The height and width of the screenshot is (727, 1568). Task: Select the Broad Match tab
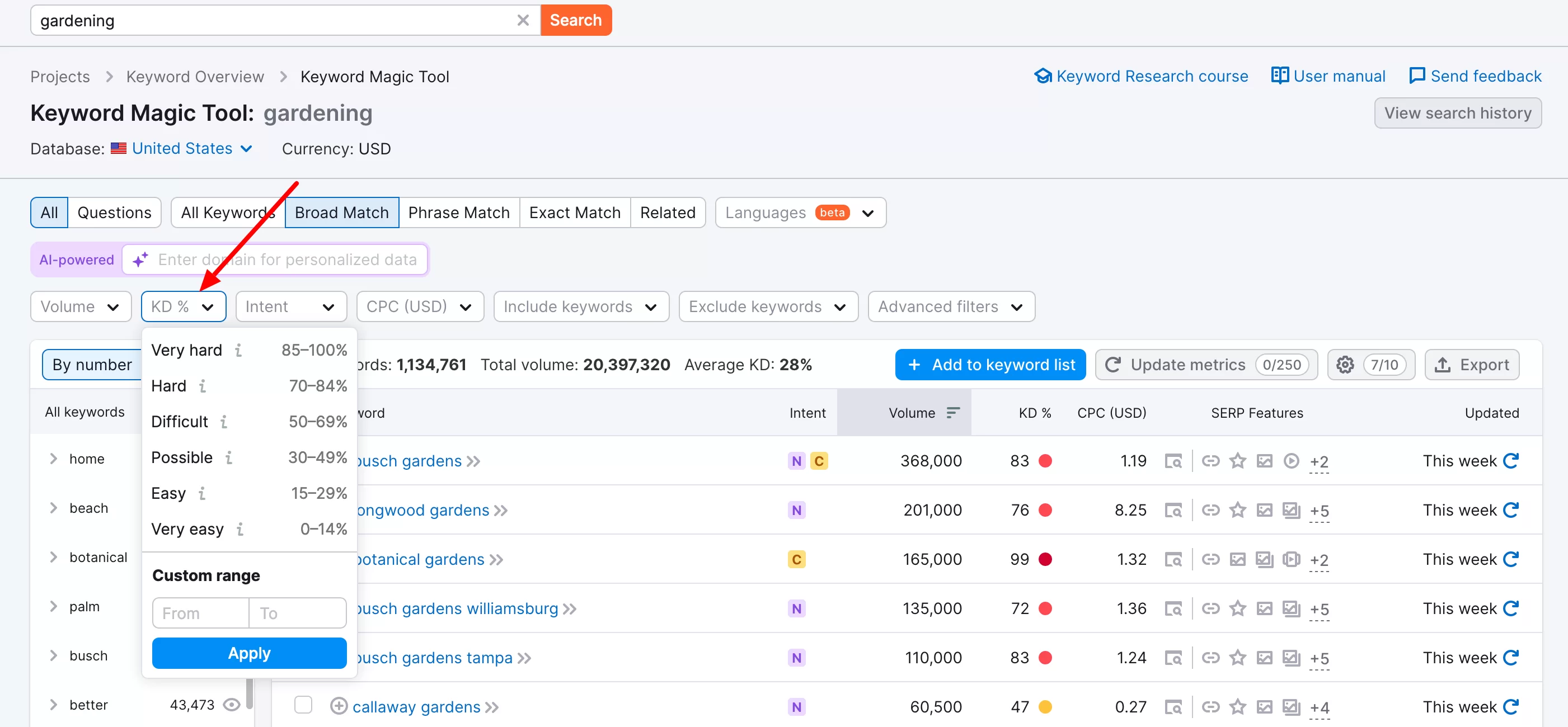(340, 212)
